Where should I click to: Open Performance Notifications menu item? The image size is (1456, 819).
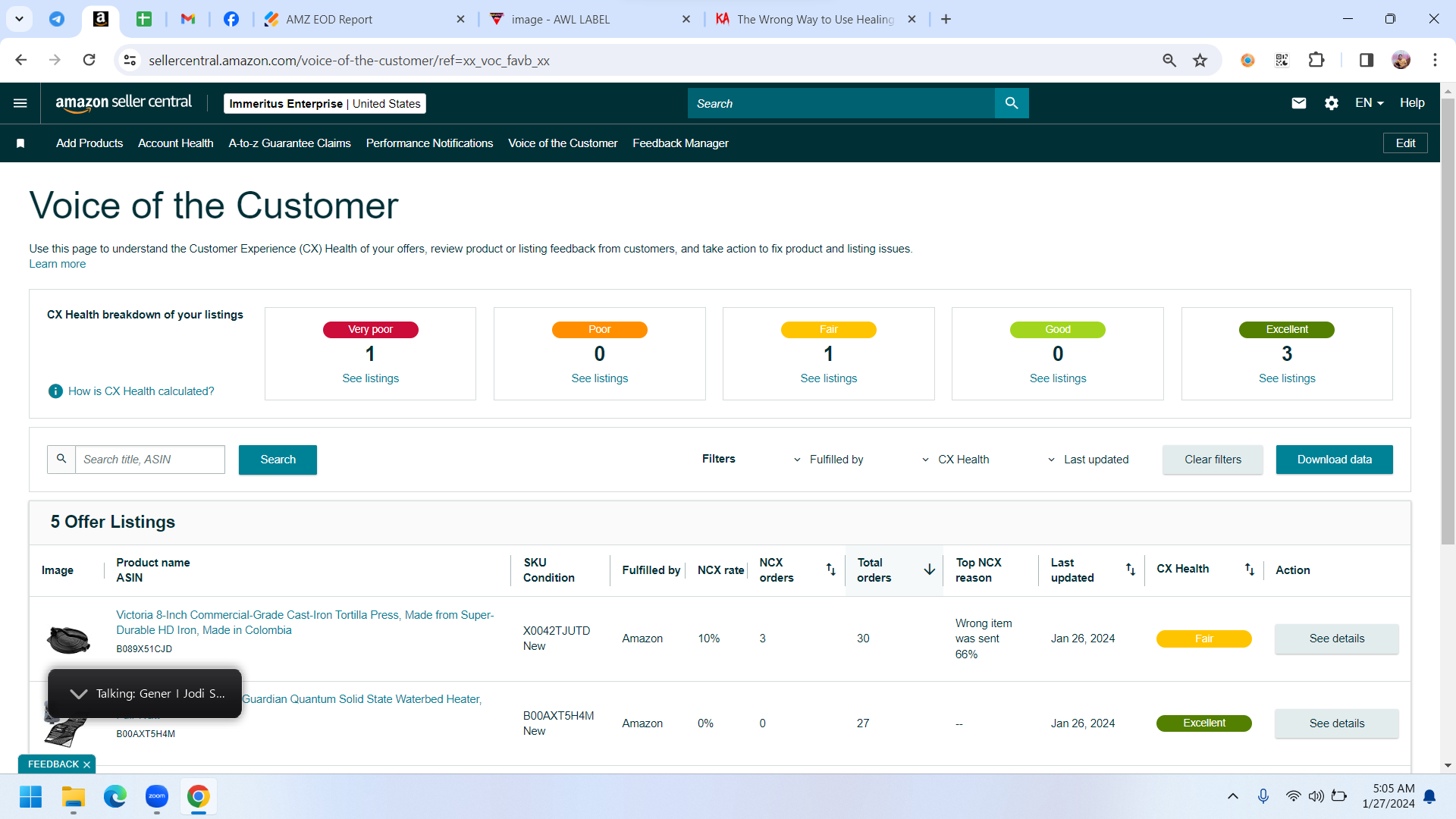(x=429, y=143)
